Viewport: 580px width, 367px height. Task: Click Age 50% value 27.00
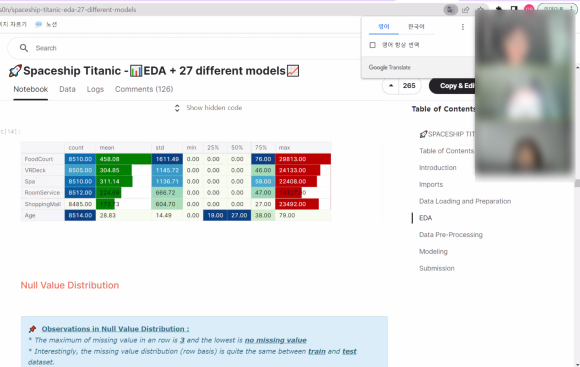pyautogui.click(x=239, y=215)
